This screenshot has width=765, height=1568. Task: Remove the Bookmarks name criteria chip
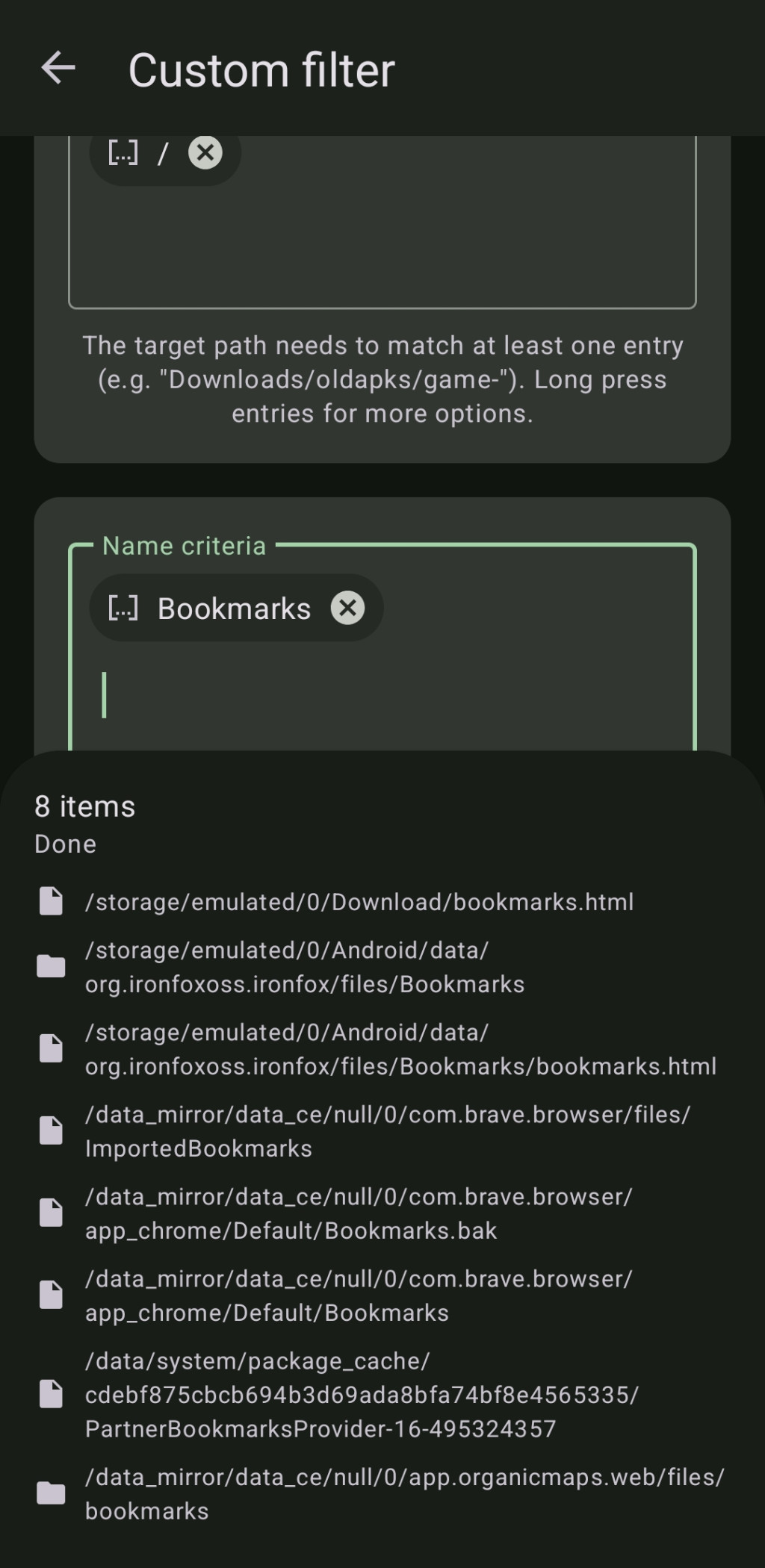[x=347, y=608]
